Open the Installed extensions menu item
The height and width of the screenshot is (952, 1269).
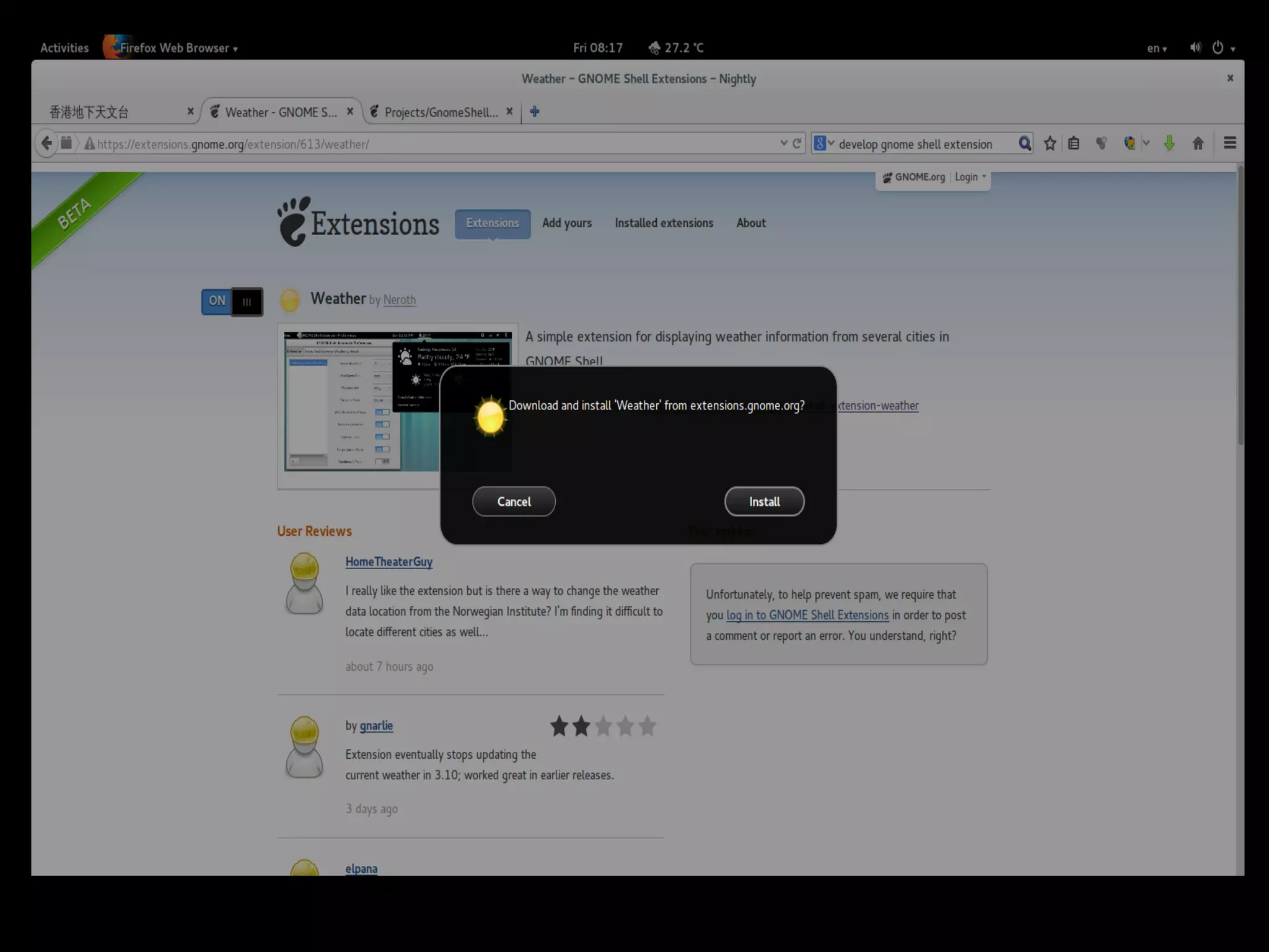pos(664,223)
